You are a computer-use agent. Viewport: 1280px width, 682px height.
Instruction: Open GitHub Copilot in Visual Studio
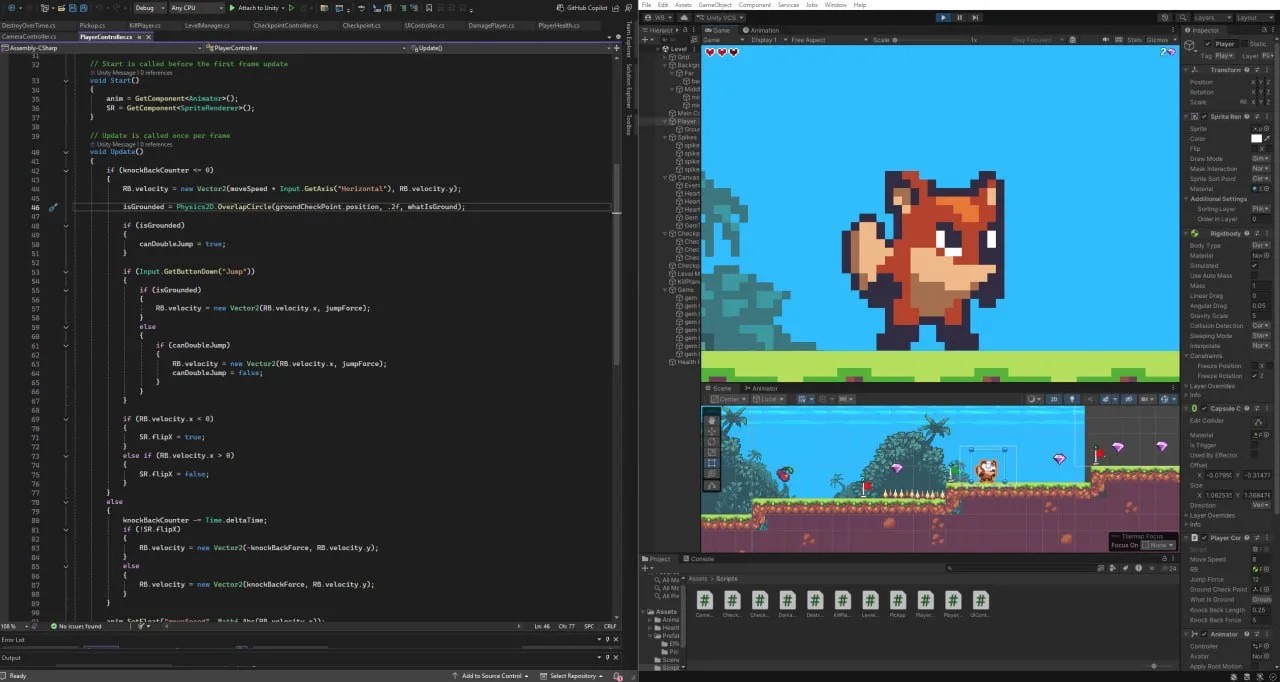(x=583, y=7)
